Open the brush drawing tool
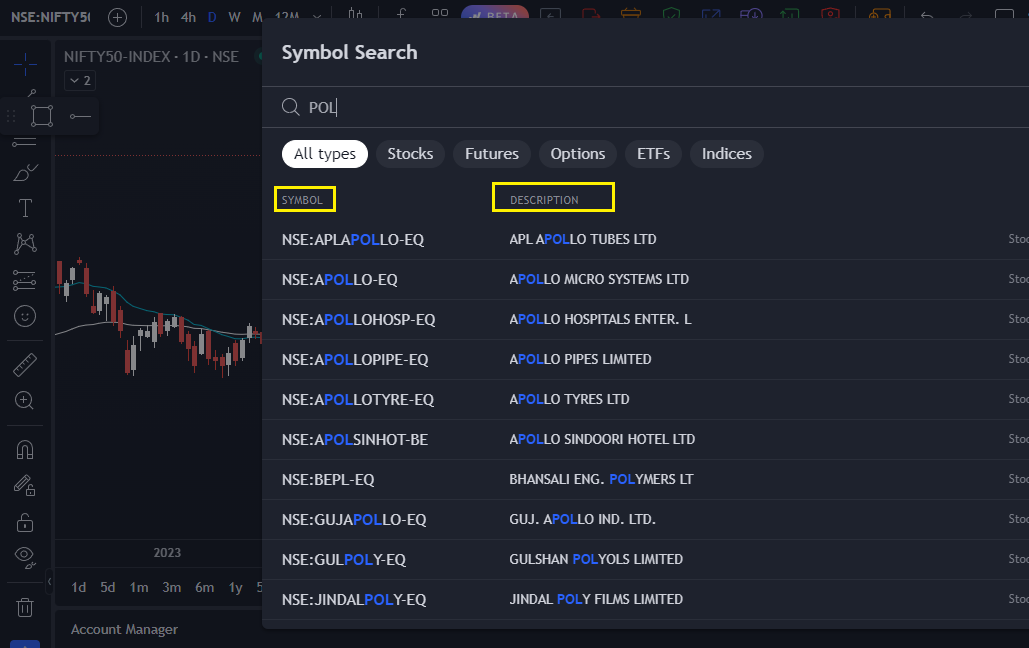The image size is (1029, 648). point(25,173)
